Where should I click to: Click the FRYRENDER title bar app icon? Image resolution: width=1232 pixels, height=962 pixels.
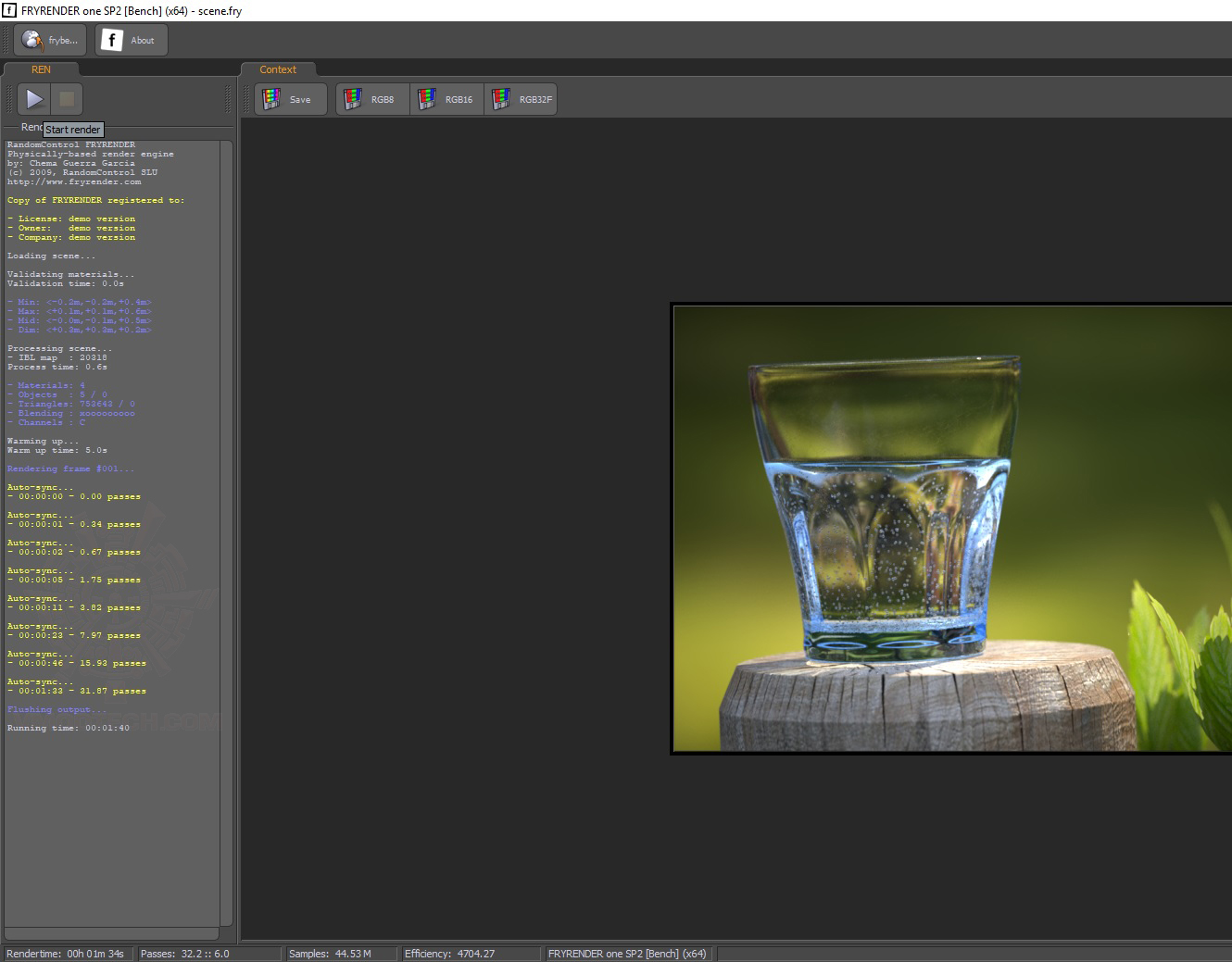tap(9, 10)
